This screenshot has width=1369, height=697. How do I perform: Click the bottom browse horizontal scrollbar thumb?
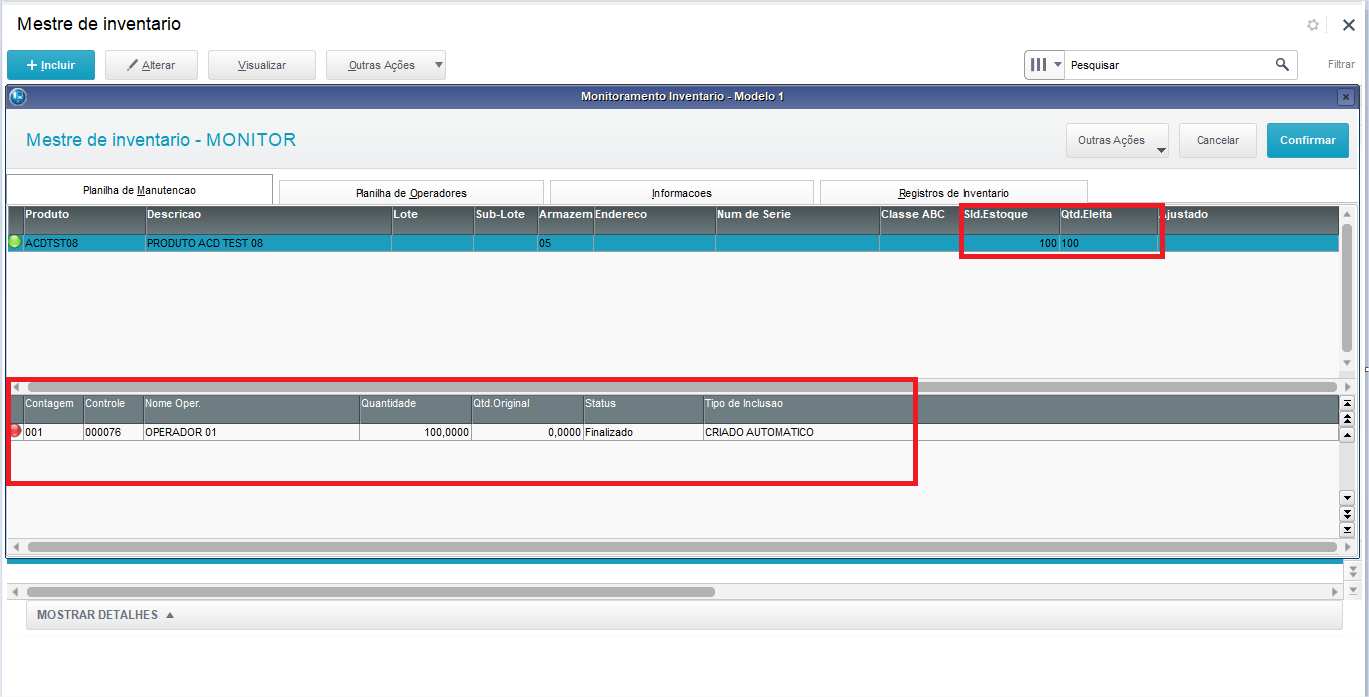click(x=370, y=592)
